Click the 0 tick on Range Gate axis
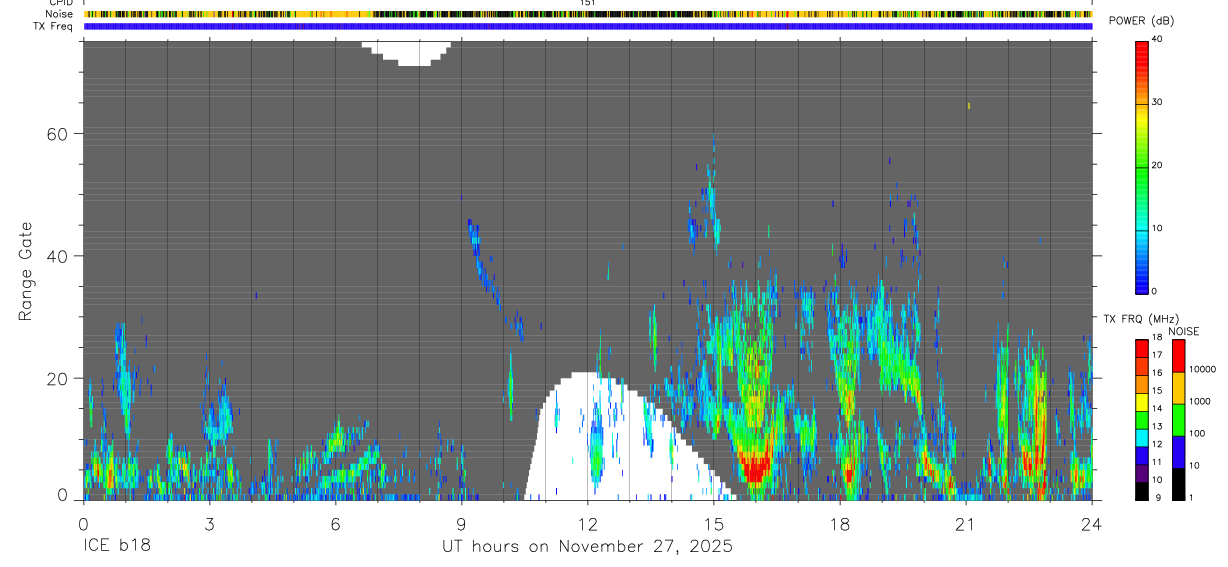 pos(63,495)
